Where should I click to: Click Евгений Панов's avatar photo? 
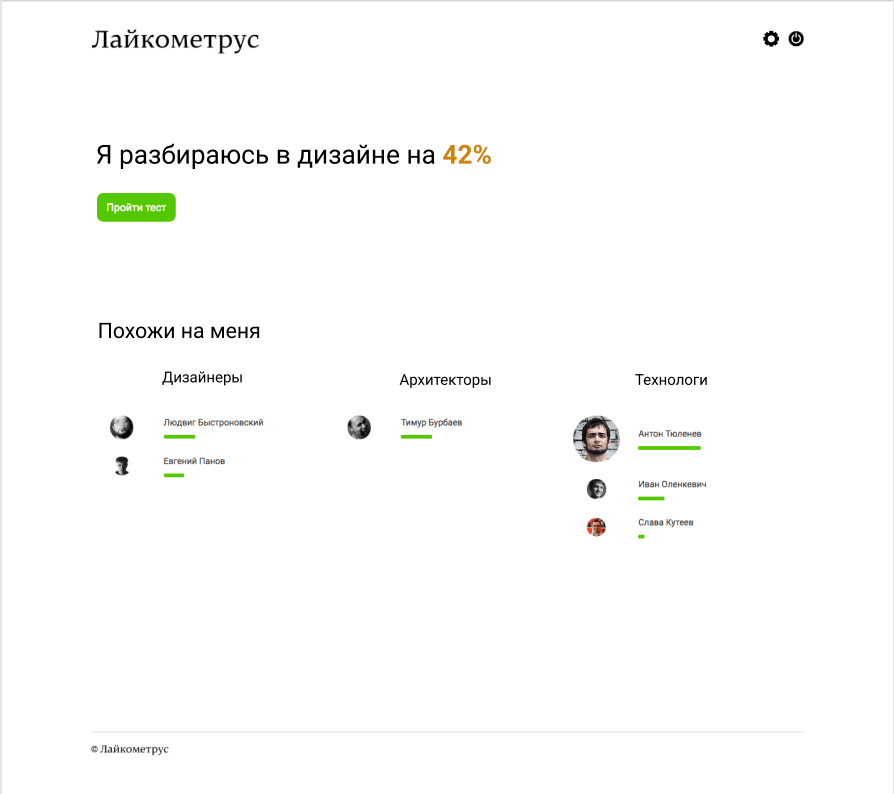[122, 466]
